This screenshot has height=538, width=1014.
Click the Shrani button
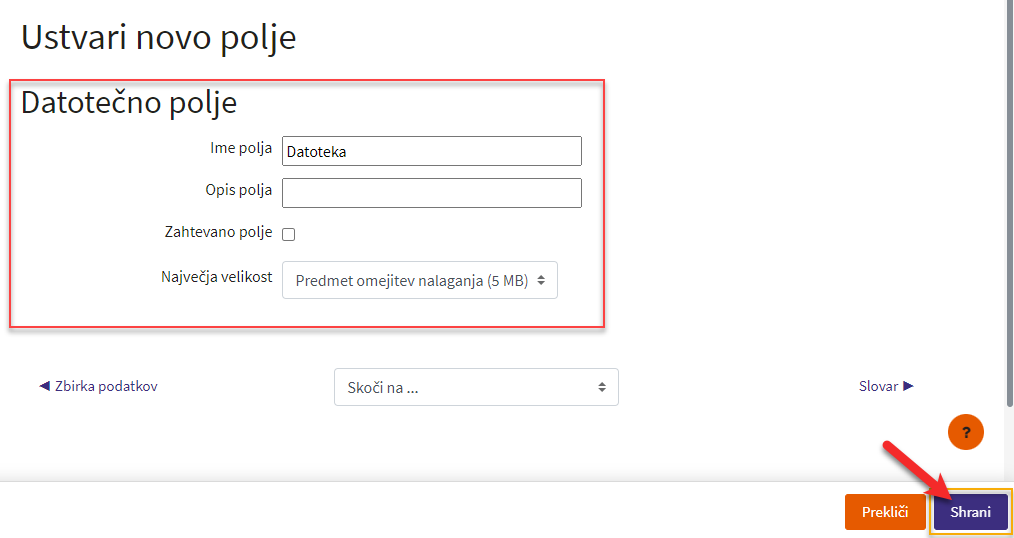pos(971,512)
